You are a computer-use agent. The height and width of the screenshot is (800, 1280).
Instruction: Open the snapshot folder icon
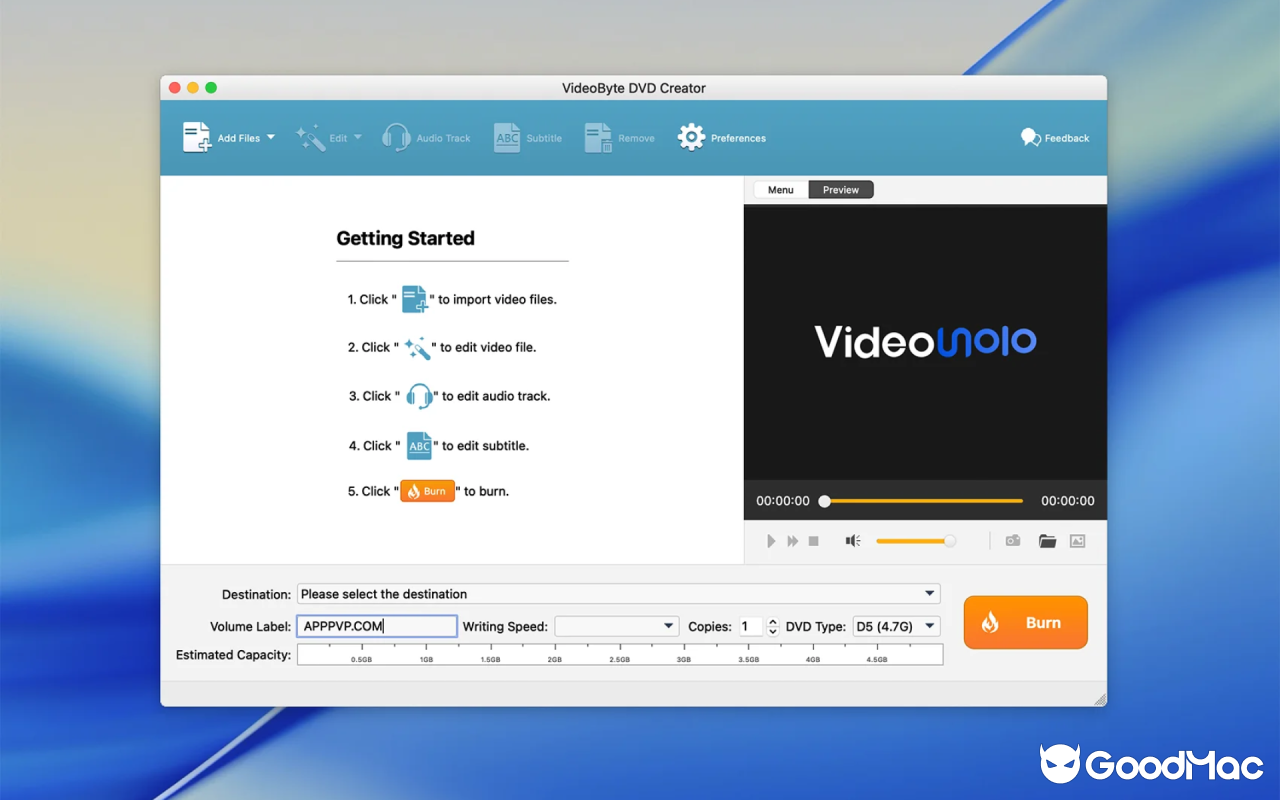coord(1046,540)
